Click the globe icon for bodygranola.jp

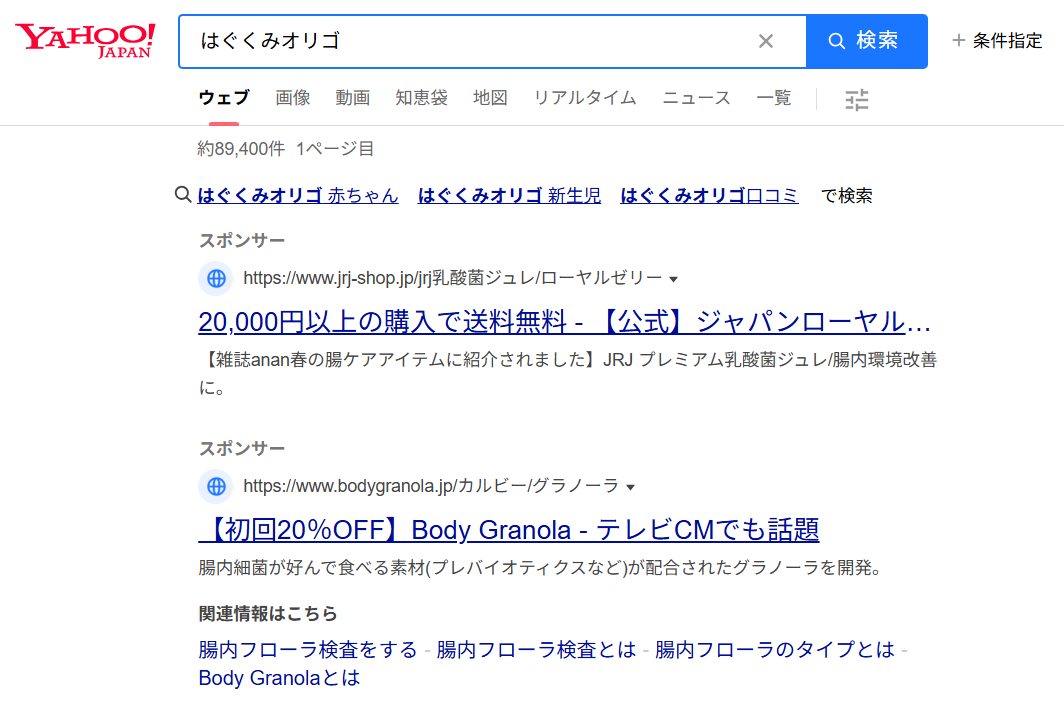[x=216, y=486]
